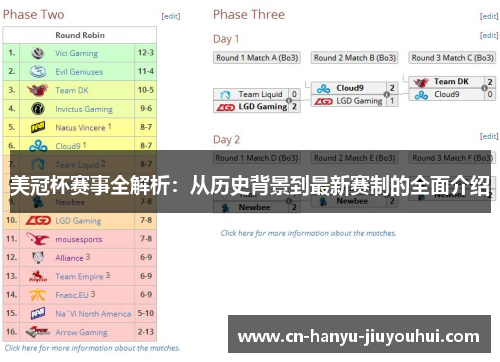Viewport: 500px width, 362px height.
Task: Open the Natus Vincere team link
Action: [x=80, y=128]
